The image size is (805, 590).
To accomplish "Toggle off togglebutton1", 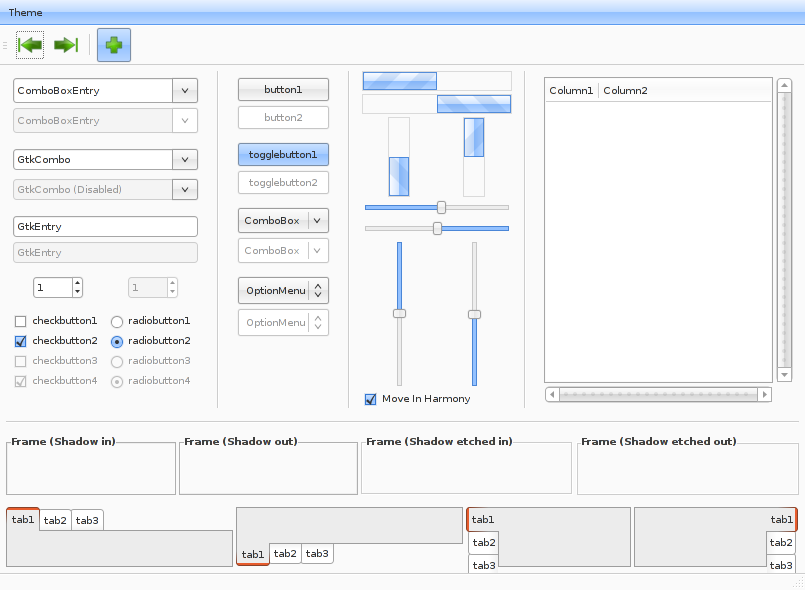I will 283,155.
